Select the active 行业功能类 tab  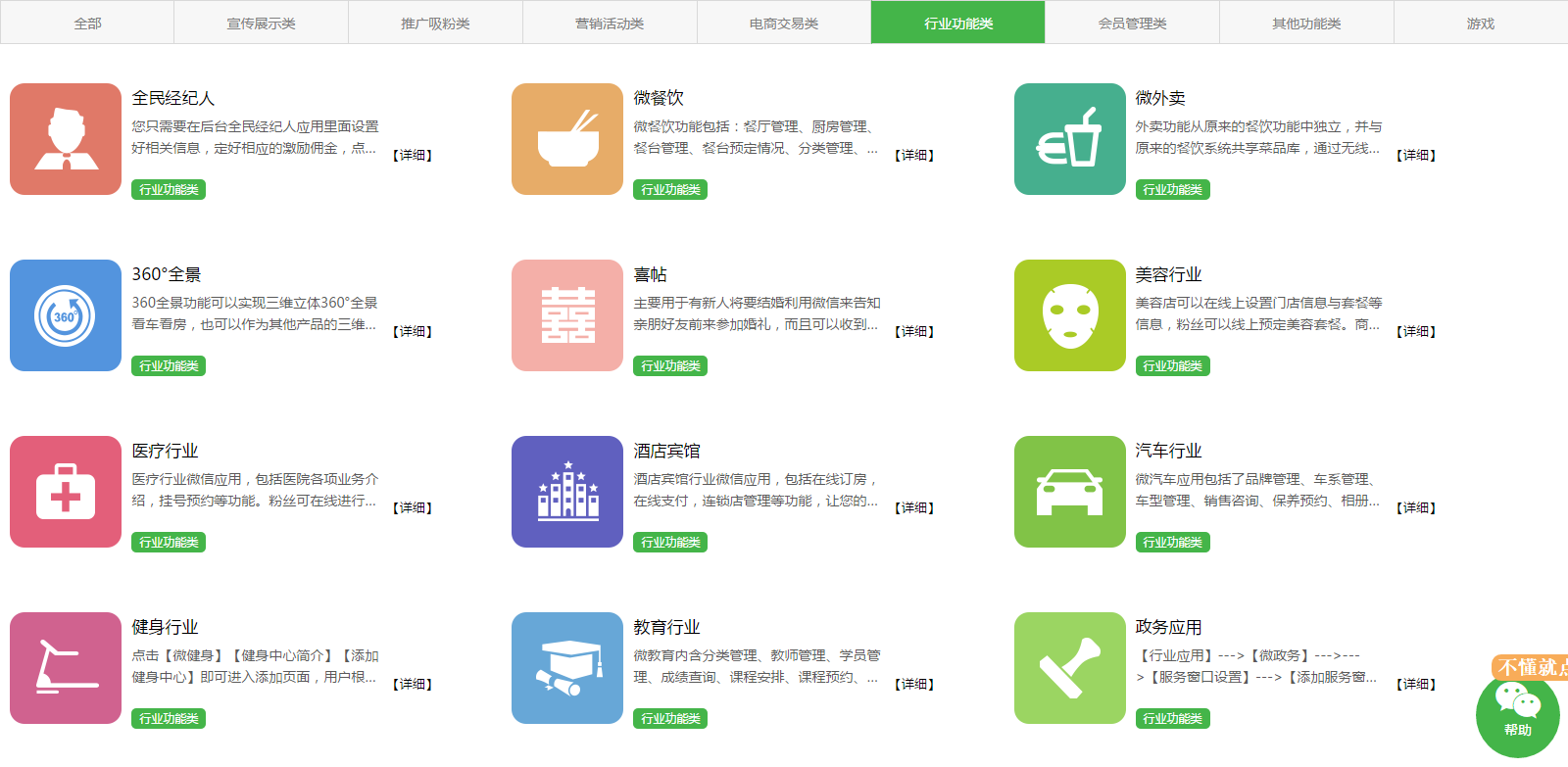[958, 23]
